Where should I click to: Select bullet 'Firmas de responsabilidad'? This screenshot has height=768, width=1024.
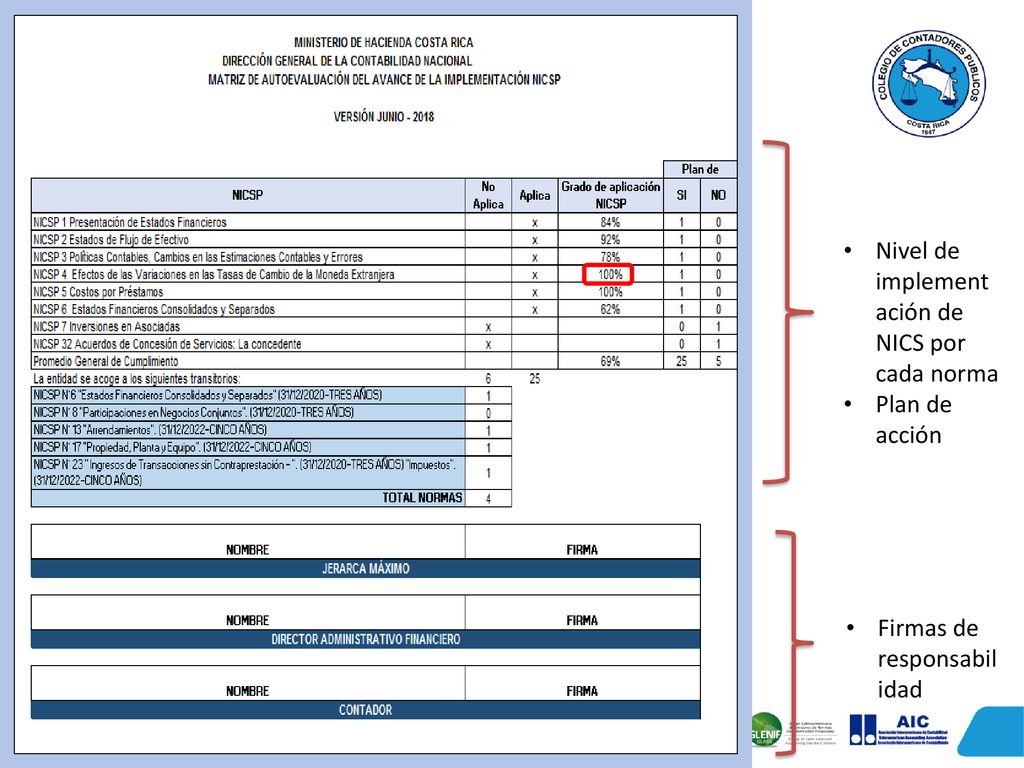click(936, 658)
